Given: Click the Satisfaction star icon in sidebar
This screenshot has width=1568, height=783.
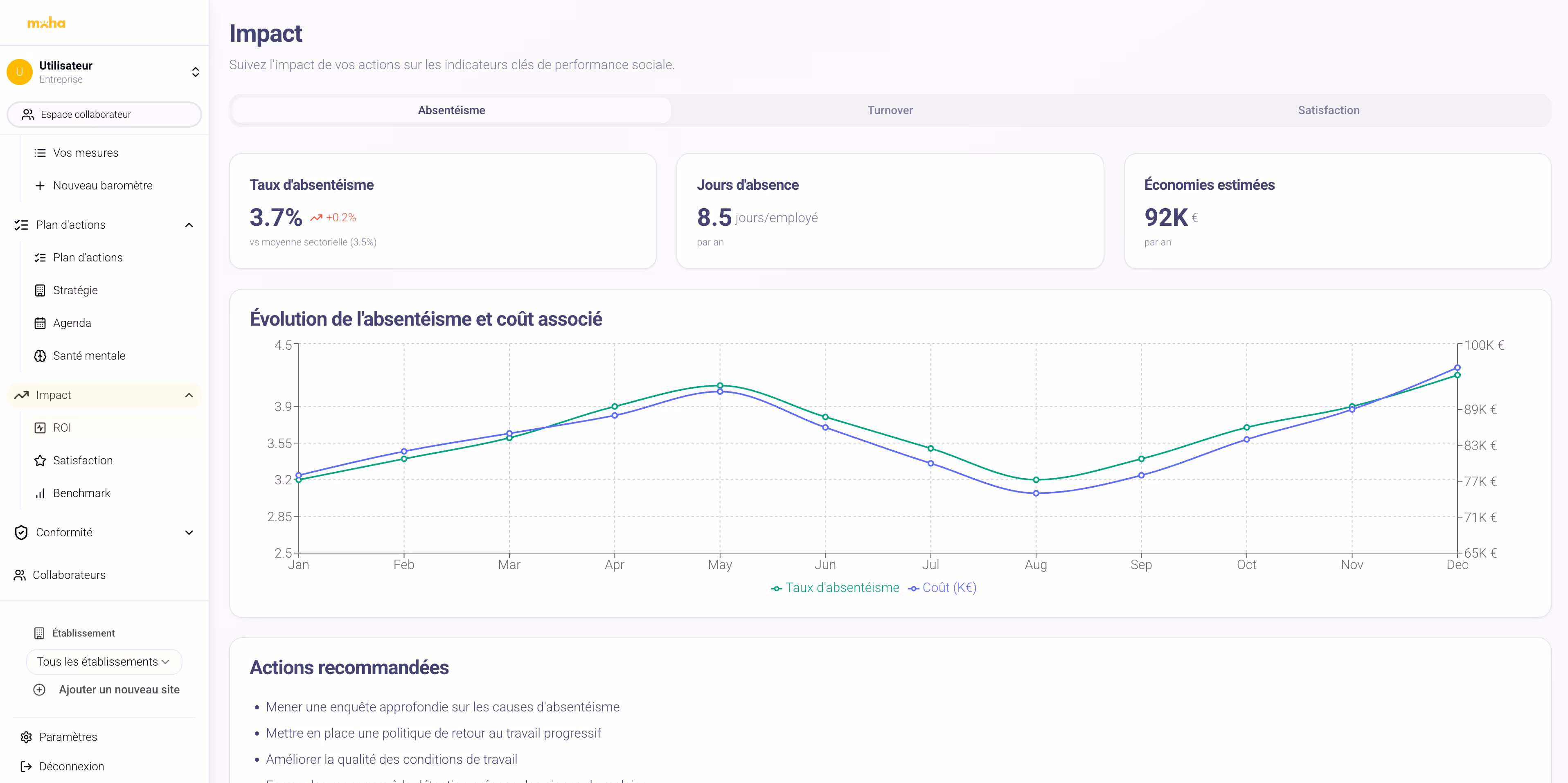Looking at the screenshot, I should coord(40,461).
